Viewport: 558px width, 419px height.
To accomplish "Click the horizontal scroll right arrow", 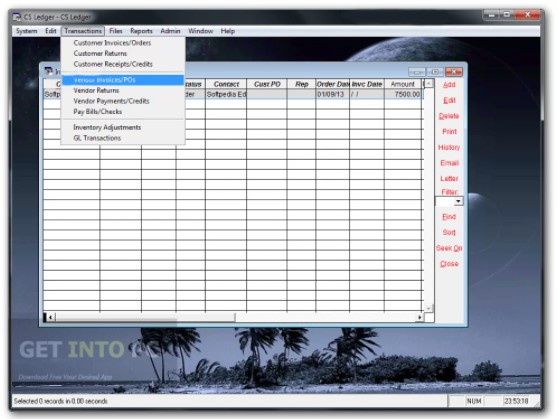I will point(420,317).
